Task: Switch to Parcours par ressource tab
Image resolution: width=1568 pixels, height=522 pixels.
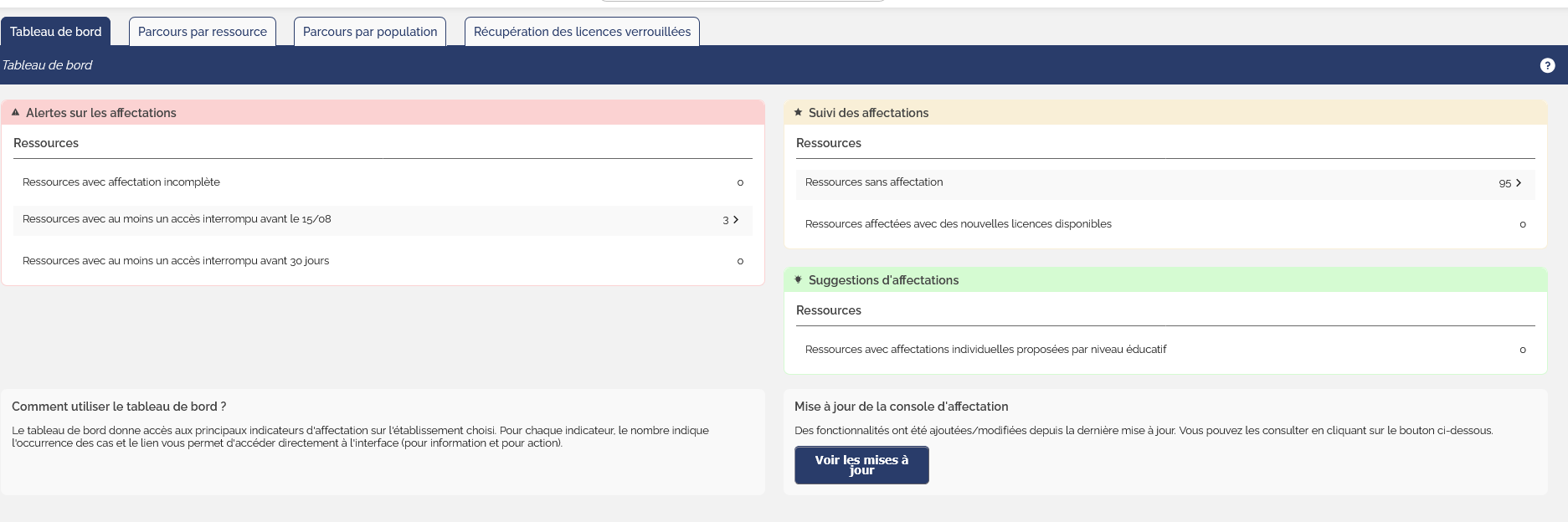Action: point(203,32)
